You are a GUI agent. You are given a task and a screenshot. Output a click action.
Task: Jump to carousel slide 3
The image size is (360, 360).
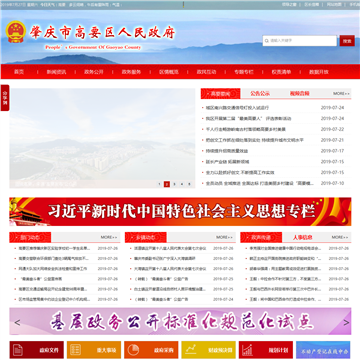click(x=174, y=184)
